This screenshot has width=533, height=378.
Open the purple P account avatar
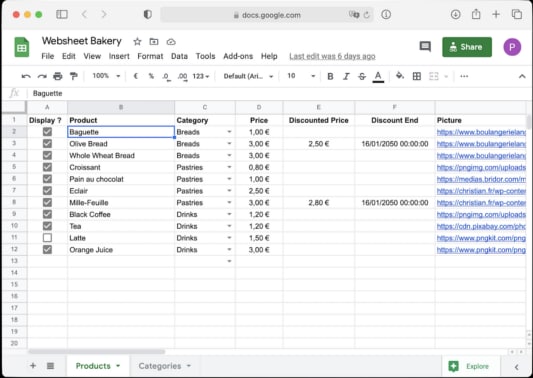[x=512, y=47]
